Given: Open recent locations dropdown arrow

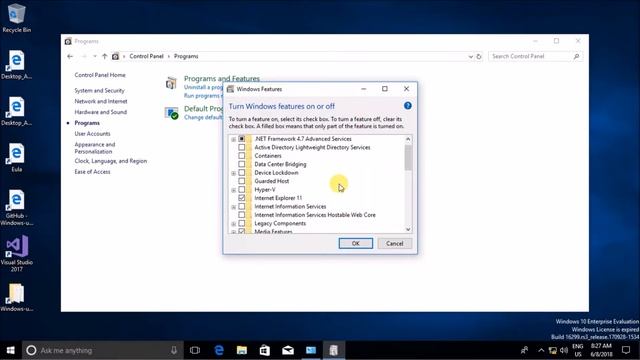Looking at the screenshot, I should coord(95,56).
